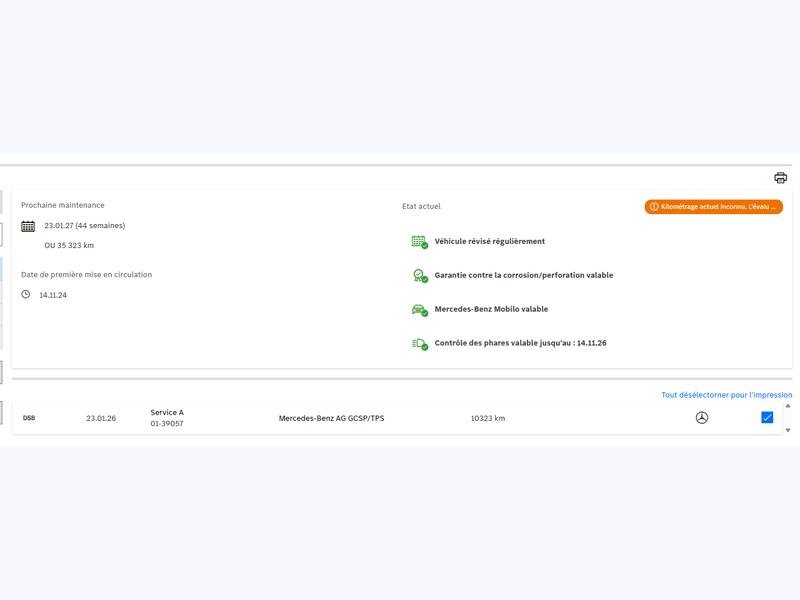Screen dimensions: 800x600
Task: Select the Service A 01-39057 entry
Action: coord(167,418)
